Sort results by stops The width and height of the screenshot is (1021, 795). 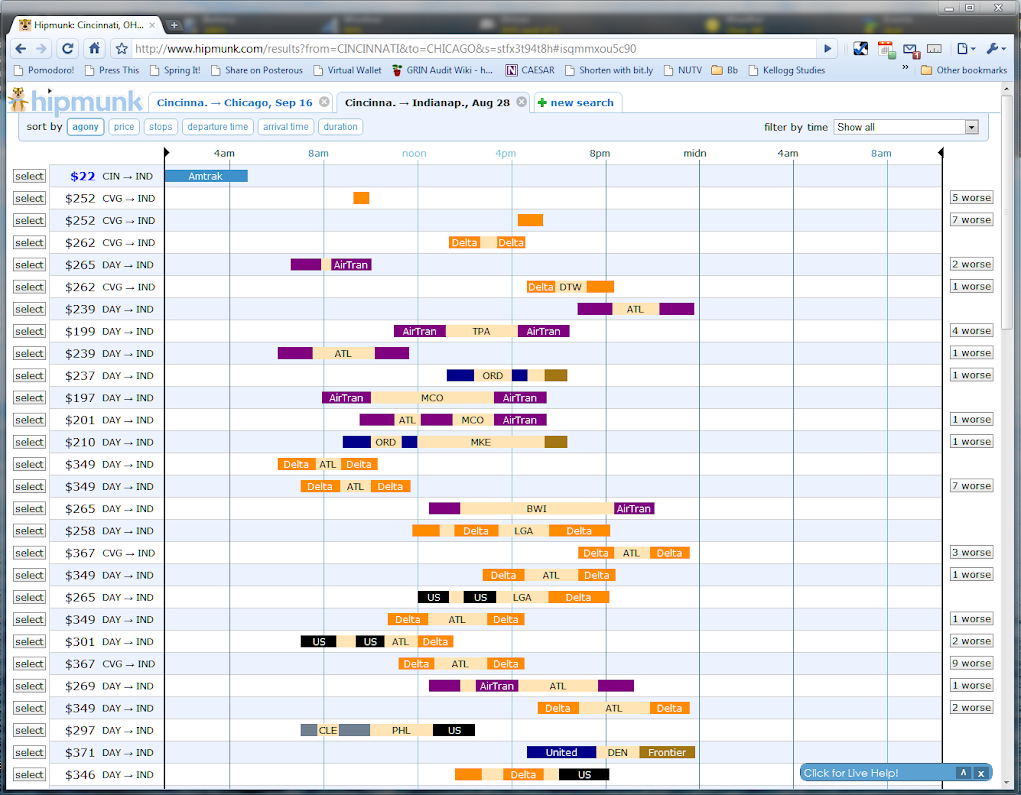160,127
